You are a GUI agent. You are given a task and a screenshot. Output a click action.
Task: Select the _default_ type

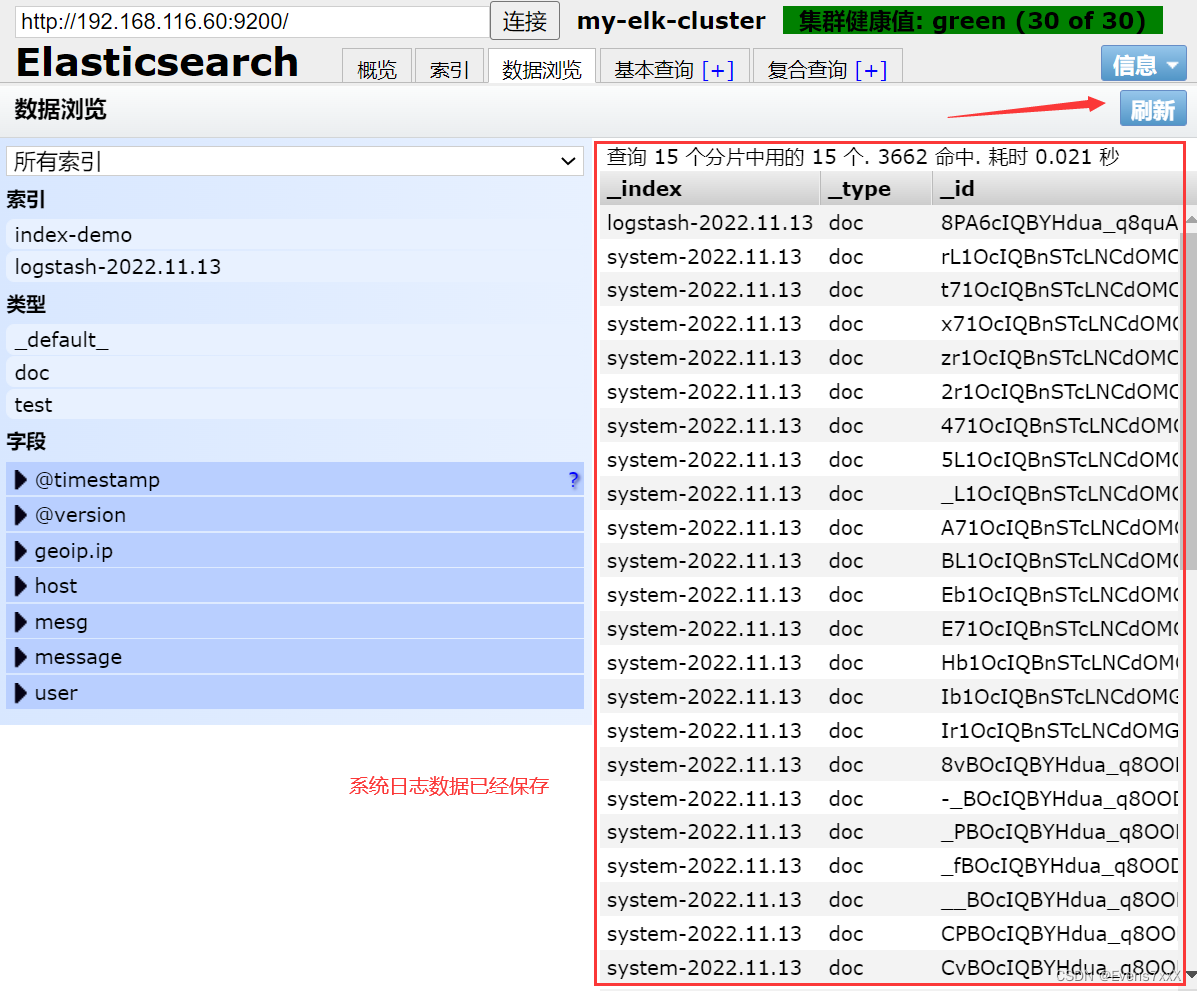(x=295, y=340)
